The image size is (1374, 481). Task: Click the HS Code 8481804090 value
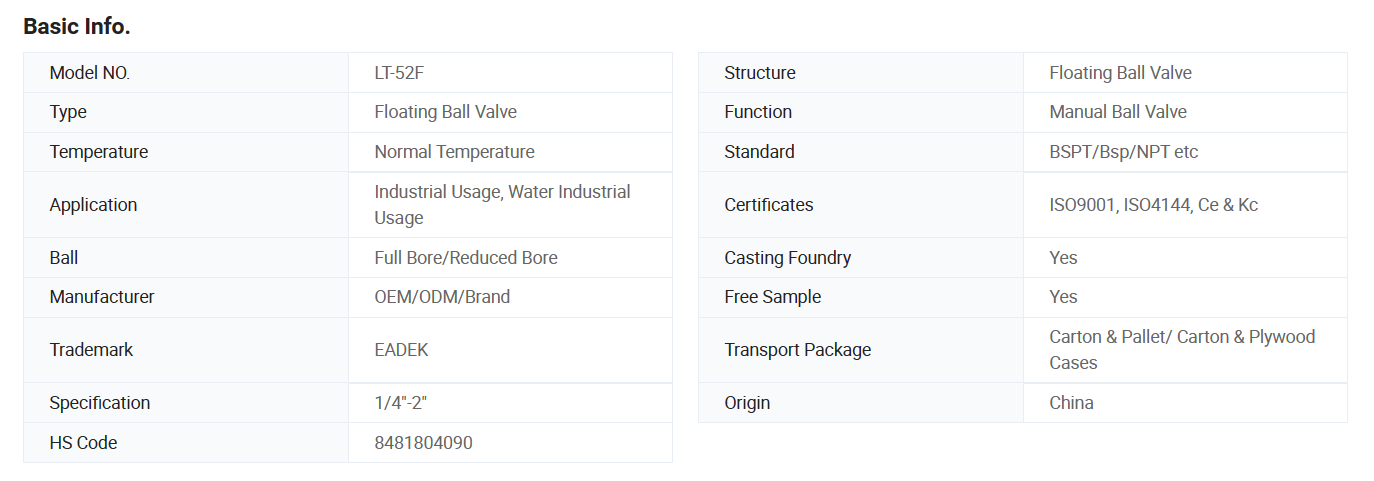tap(423, 443)
